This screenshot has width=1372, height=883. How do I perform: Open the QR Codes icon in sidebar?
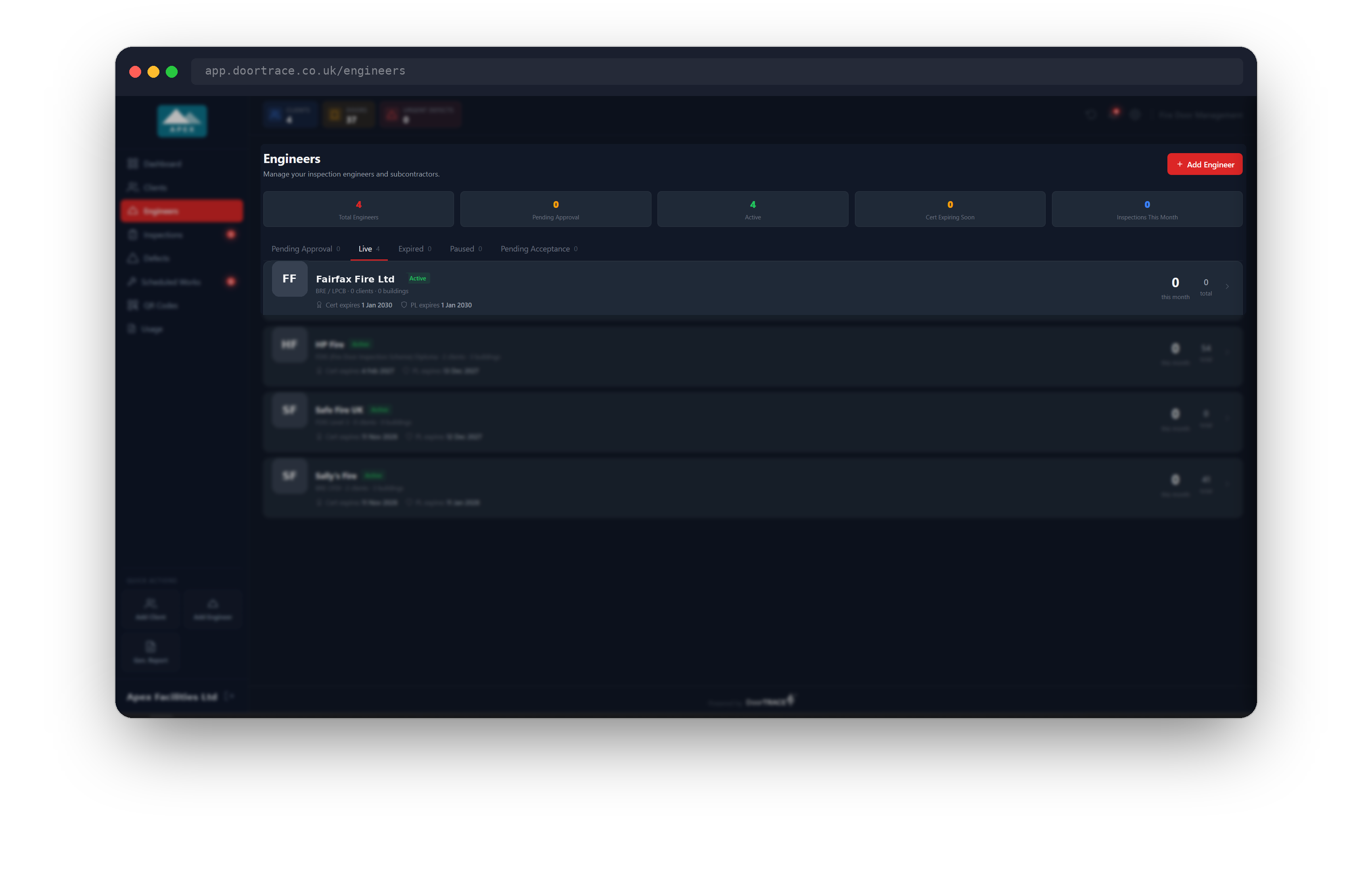pos(133,305)
